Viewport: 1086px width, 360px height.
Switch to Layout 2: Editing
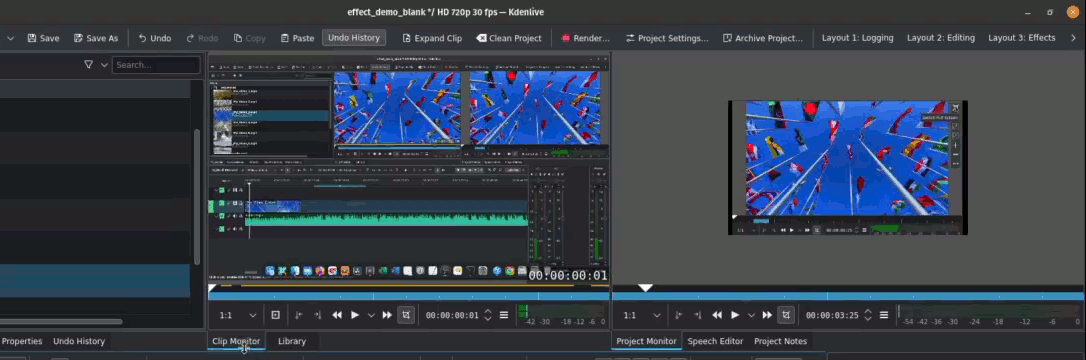941,38
